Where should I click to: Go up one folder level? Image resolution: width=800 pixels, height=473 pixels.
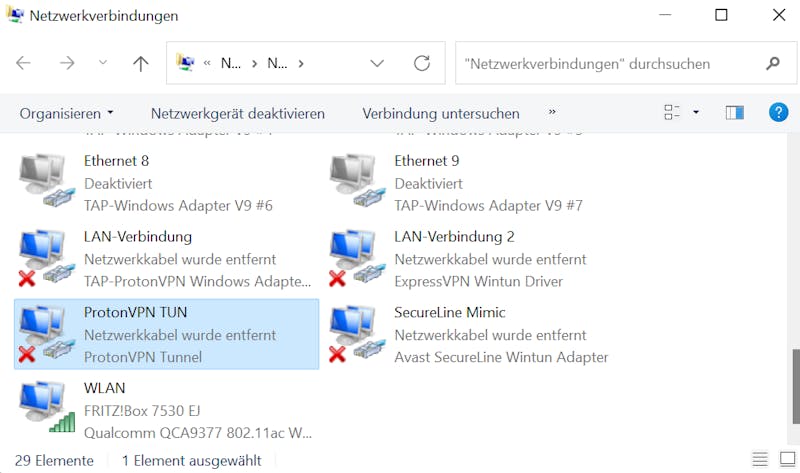pyautogui.click(x=141, y=63)
